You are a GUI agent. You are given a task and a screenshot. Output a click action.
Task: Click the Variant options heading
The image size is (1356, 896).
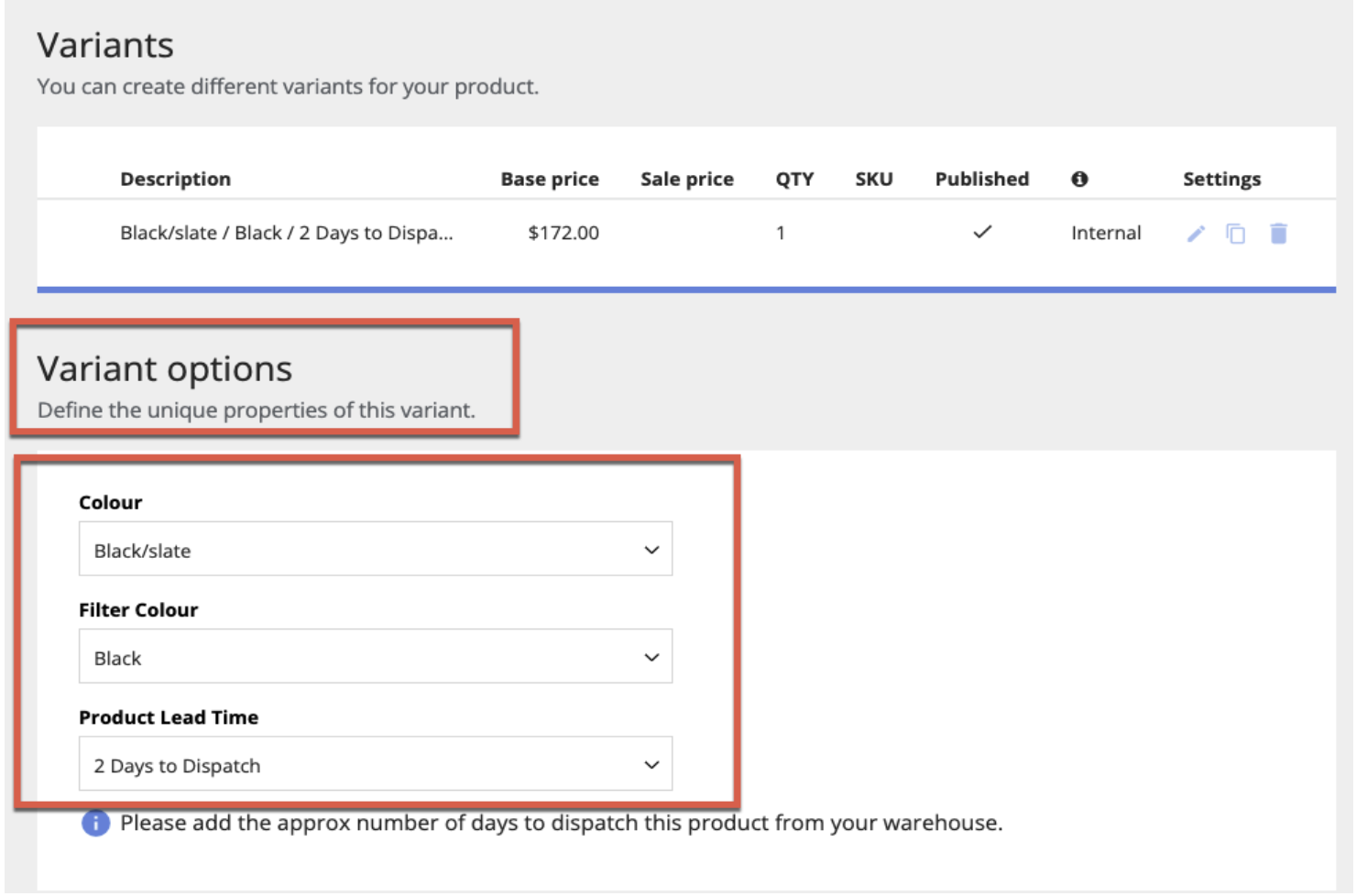165,368
